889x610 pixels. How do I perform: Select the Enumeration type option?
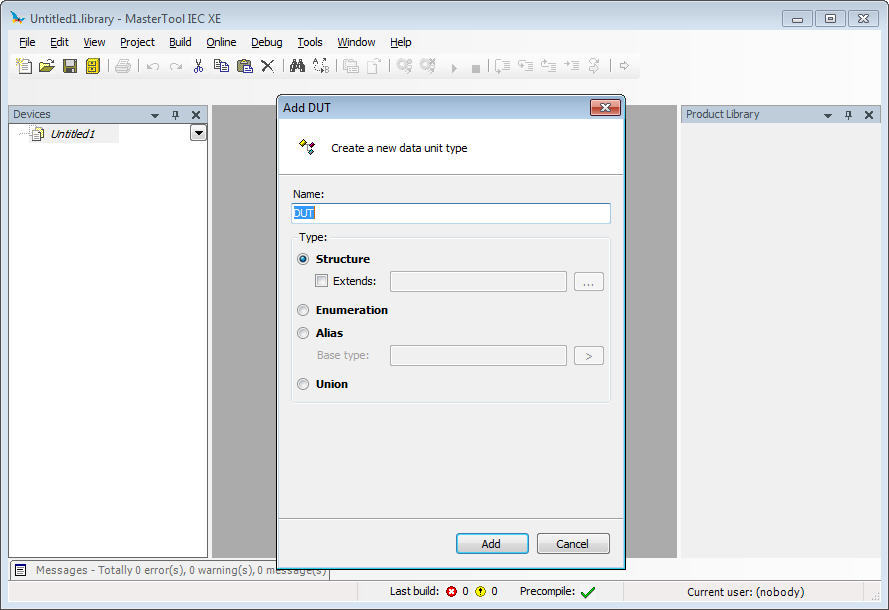(x=303, y=310)
